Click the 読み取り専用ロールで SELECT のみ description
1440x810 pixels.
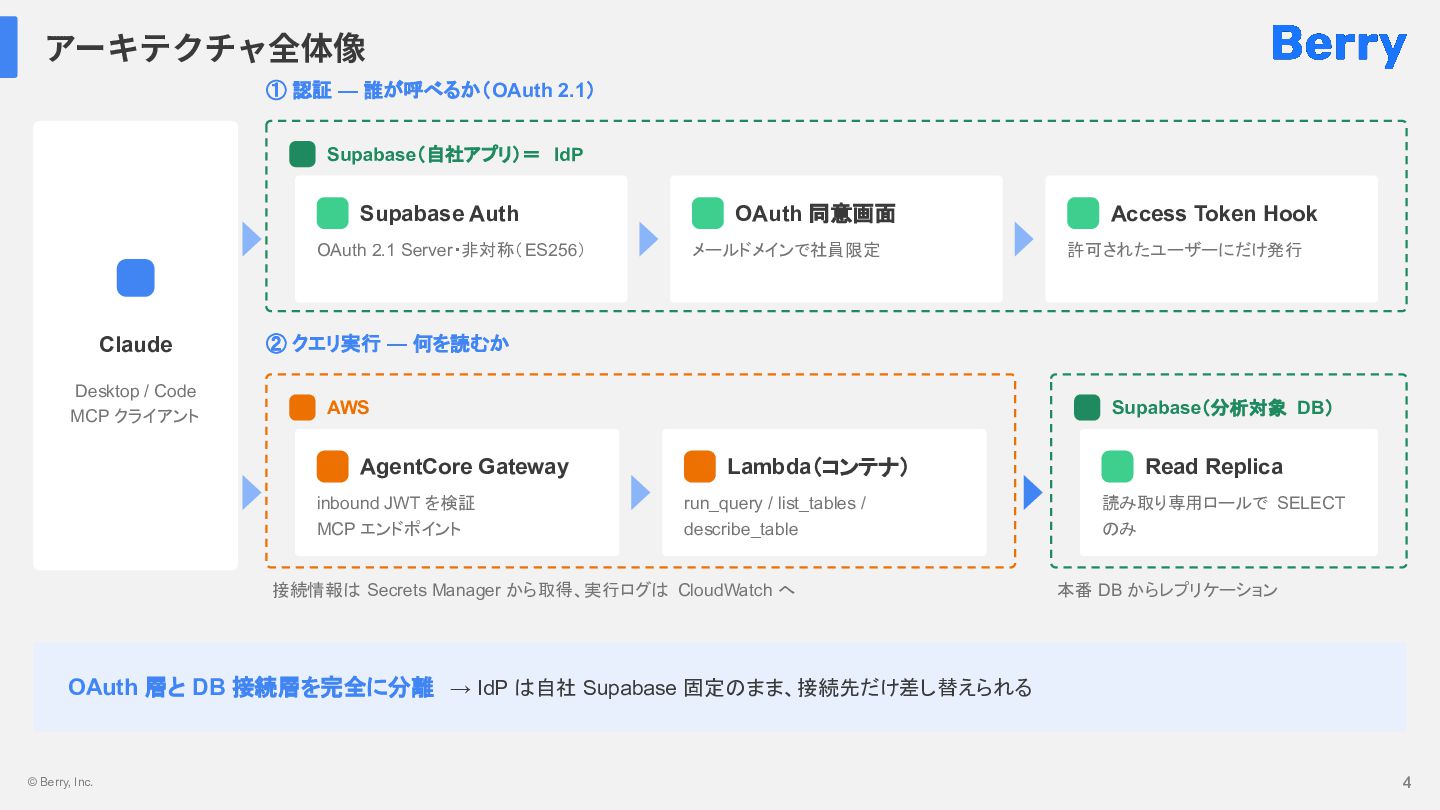pyautogui.click(x=1224, y=516)
